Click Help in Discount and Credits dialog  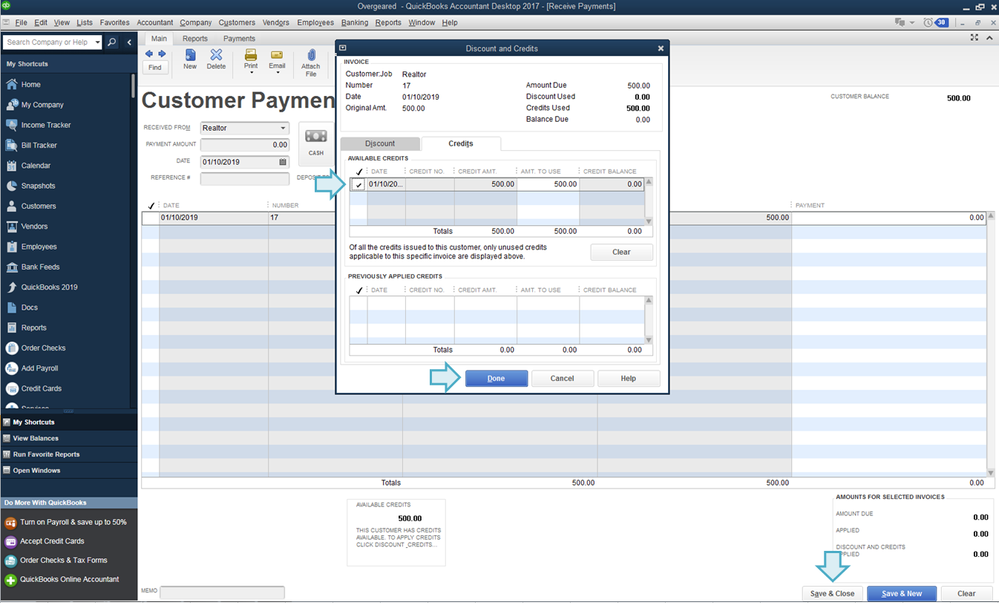[x=628, y=378]
